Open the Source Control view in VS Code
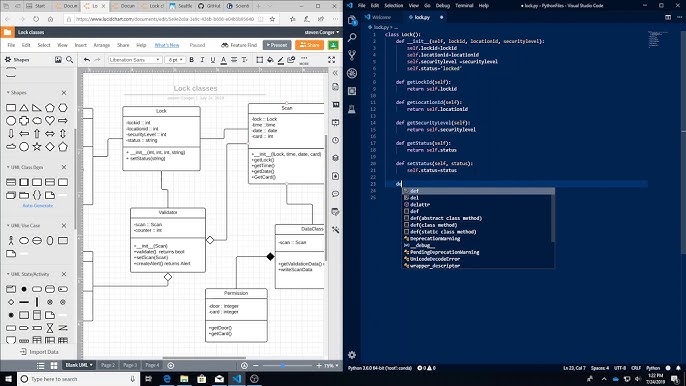The image size is (686, 386). coord(352,55)
